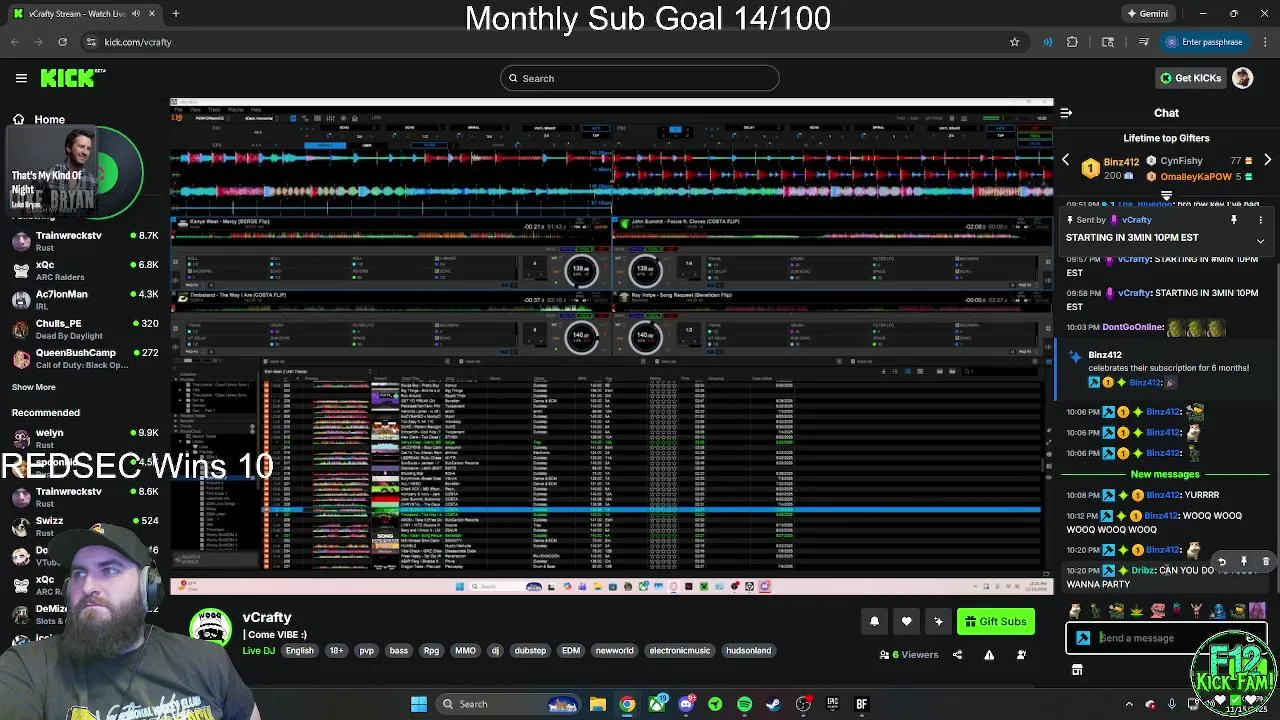1280x720 pixels.
Task: Click the 18+ tag
Action: (x=336, y=651)
